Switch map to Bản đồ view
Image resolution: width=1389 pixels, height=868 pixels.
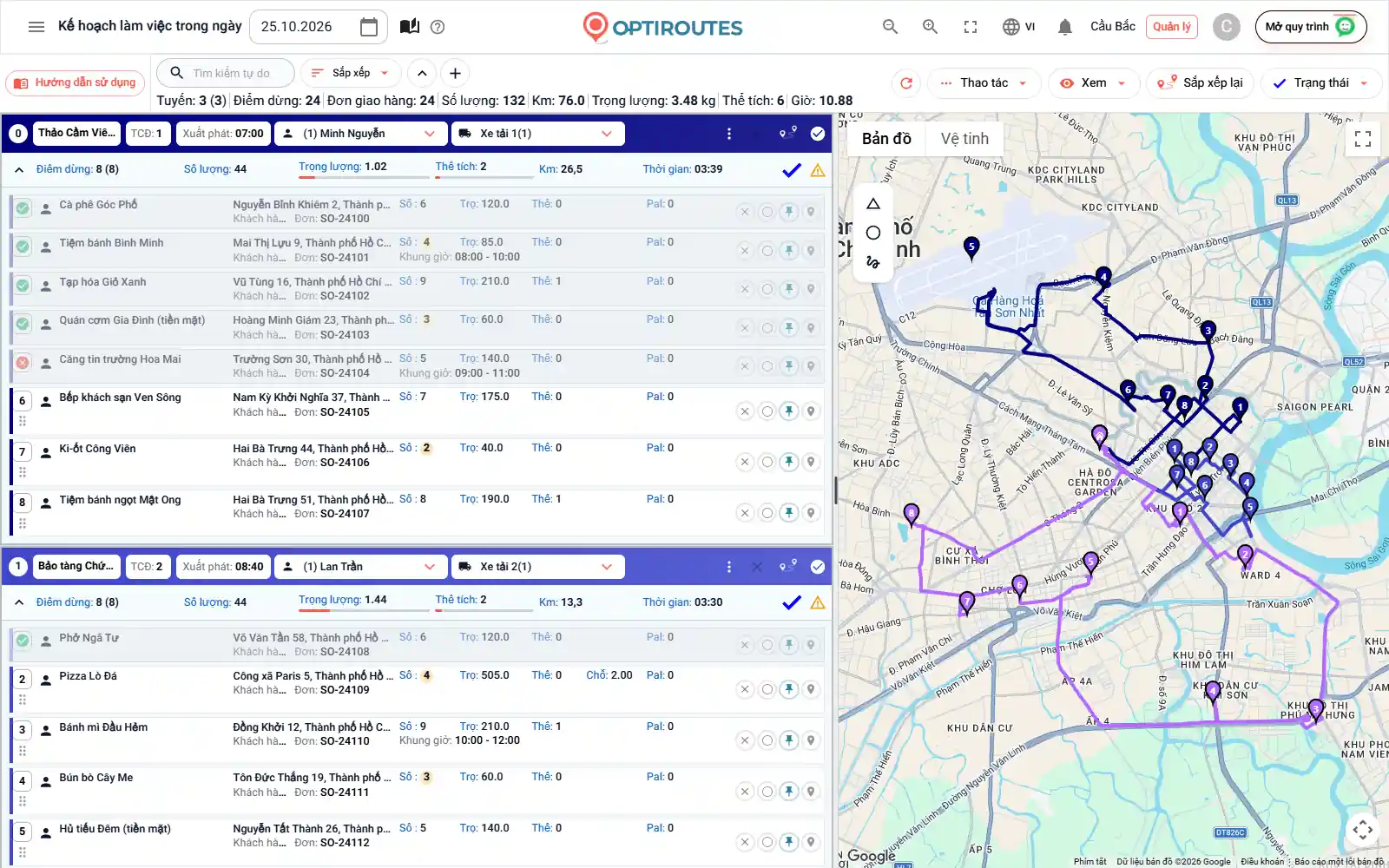click(x=886, y=139)
